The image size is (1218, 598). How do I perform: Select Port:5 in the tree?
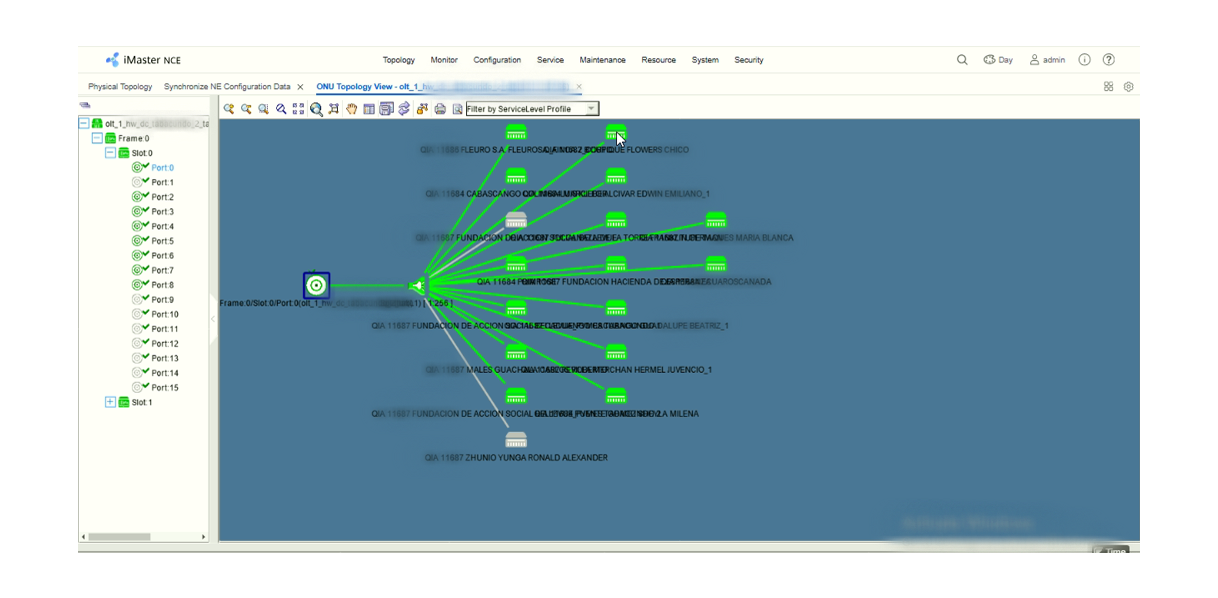(162, 241)
